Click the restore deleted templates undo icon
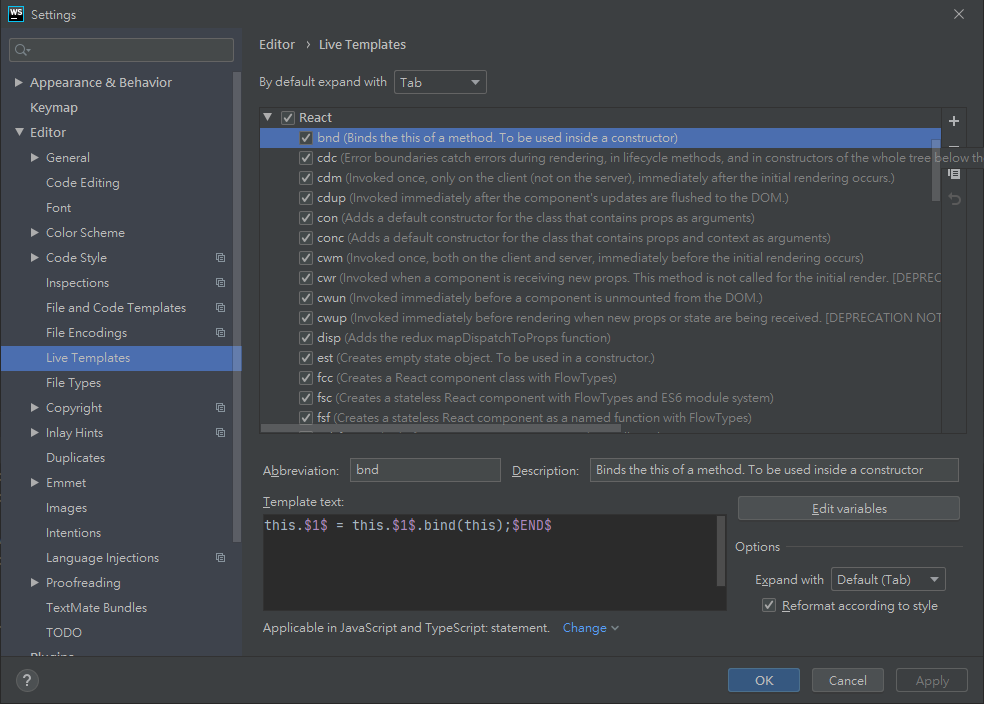The height and width of the screenshot is (704, 984). pyautogui.click(x=953, y=200)
